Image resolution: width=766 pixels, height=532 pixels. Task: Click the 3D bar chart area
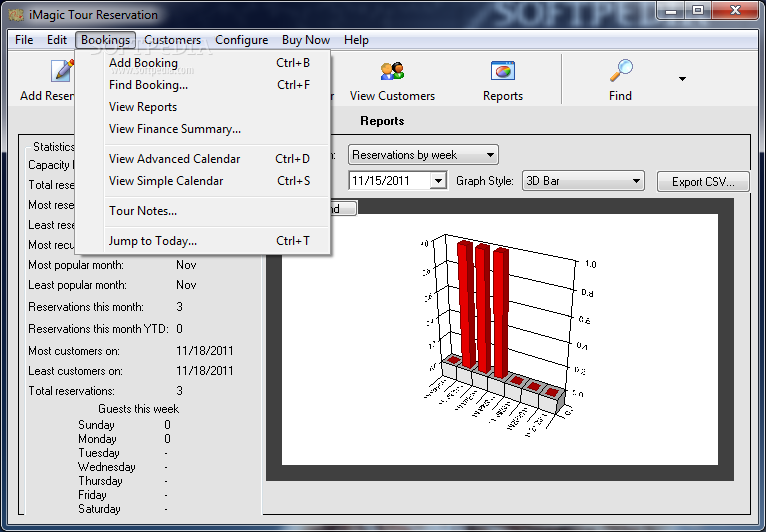click(500, 339)
